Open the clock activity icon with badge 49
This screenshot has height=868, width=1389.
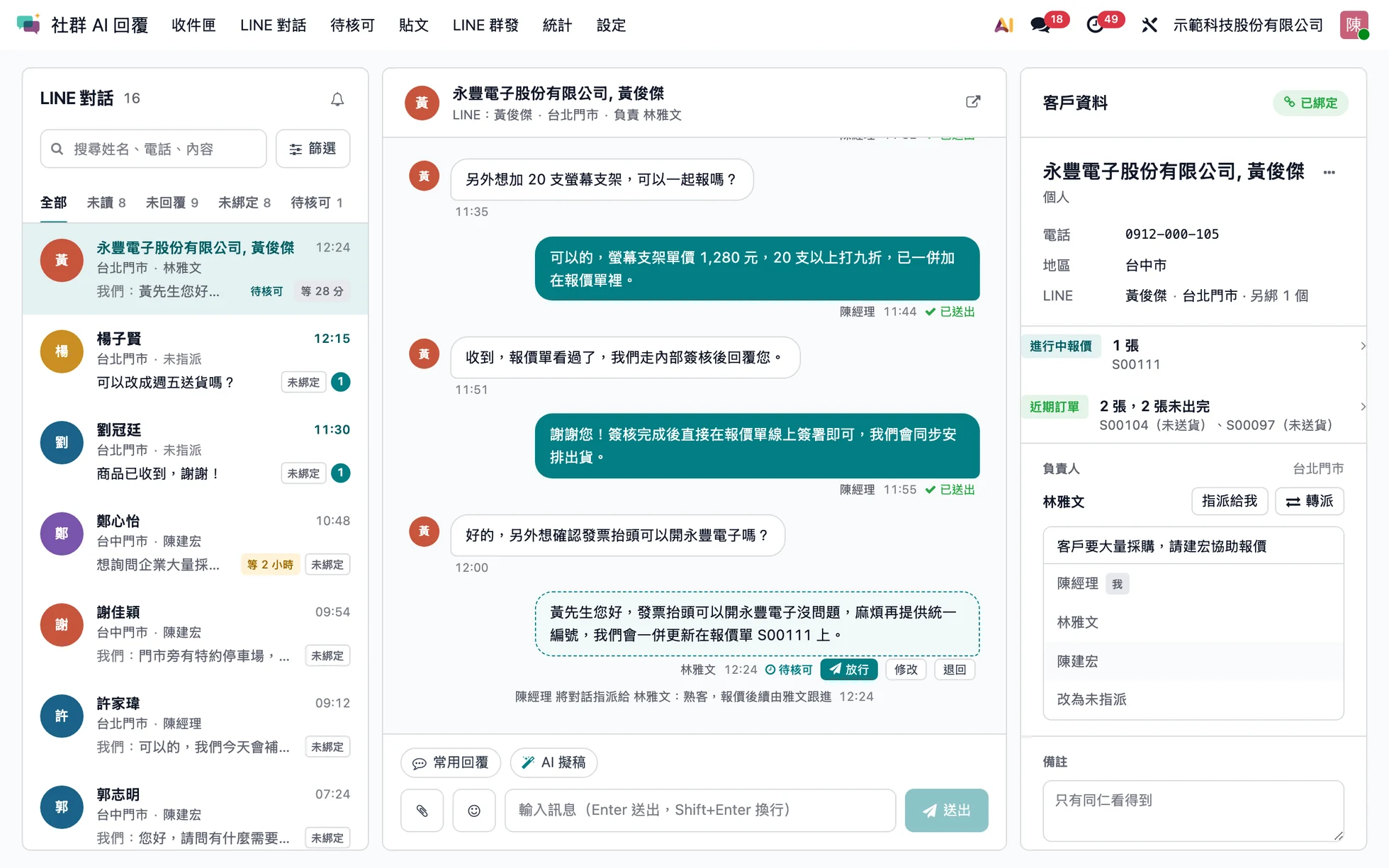[1095, 26]
